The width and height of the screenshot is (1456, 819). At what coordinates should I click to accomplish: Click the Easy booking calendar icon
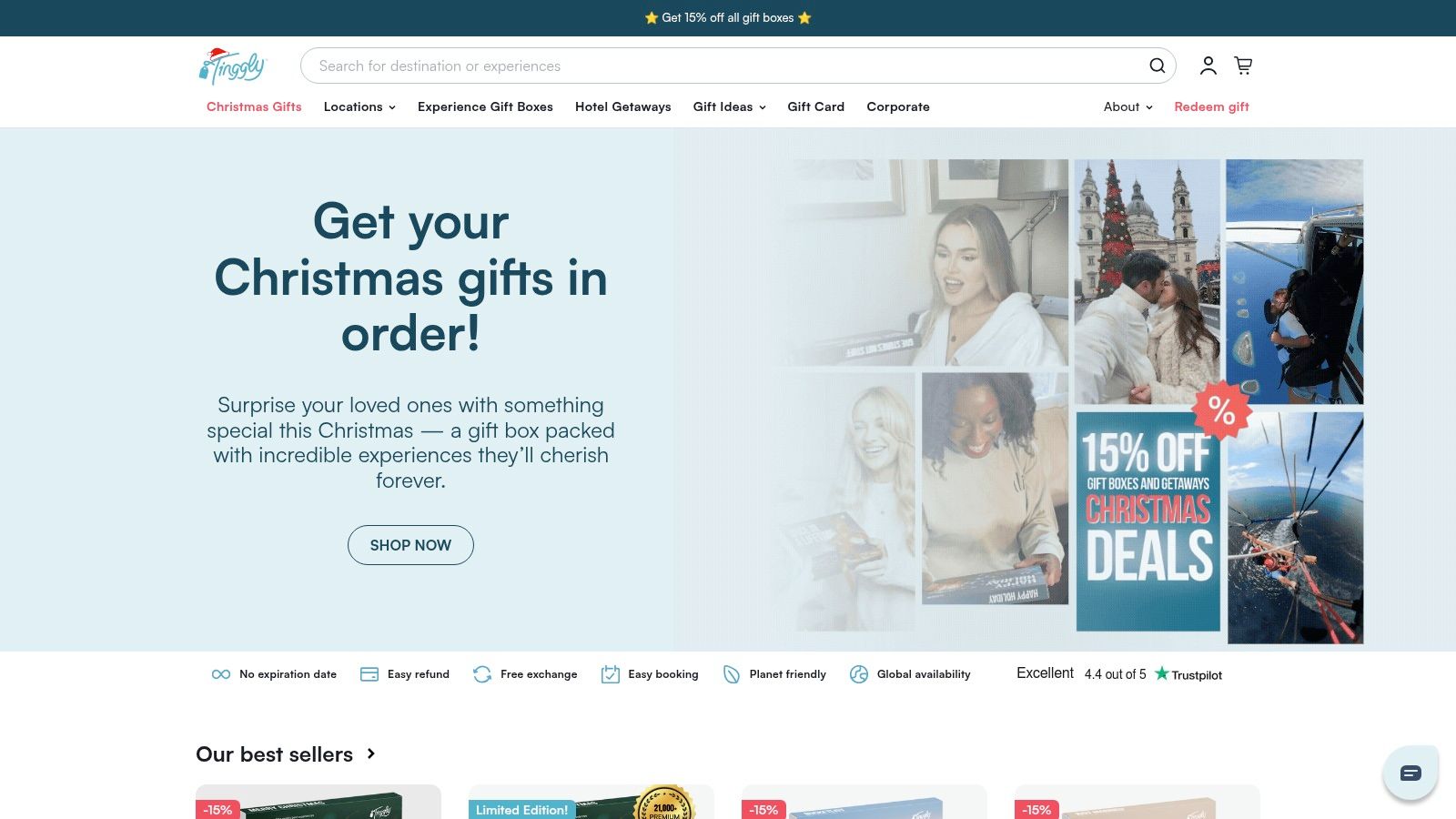click(x=611, y=674)
